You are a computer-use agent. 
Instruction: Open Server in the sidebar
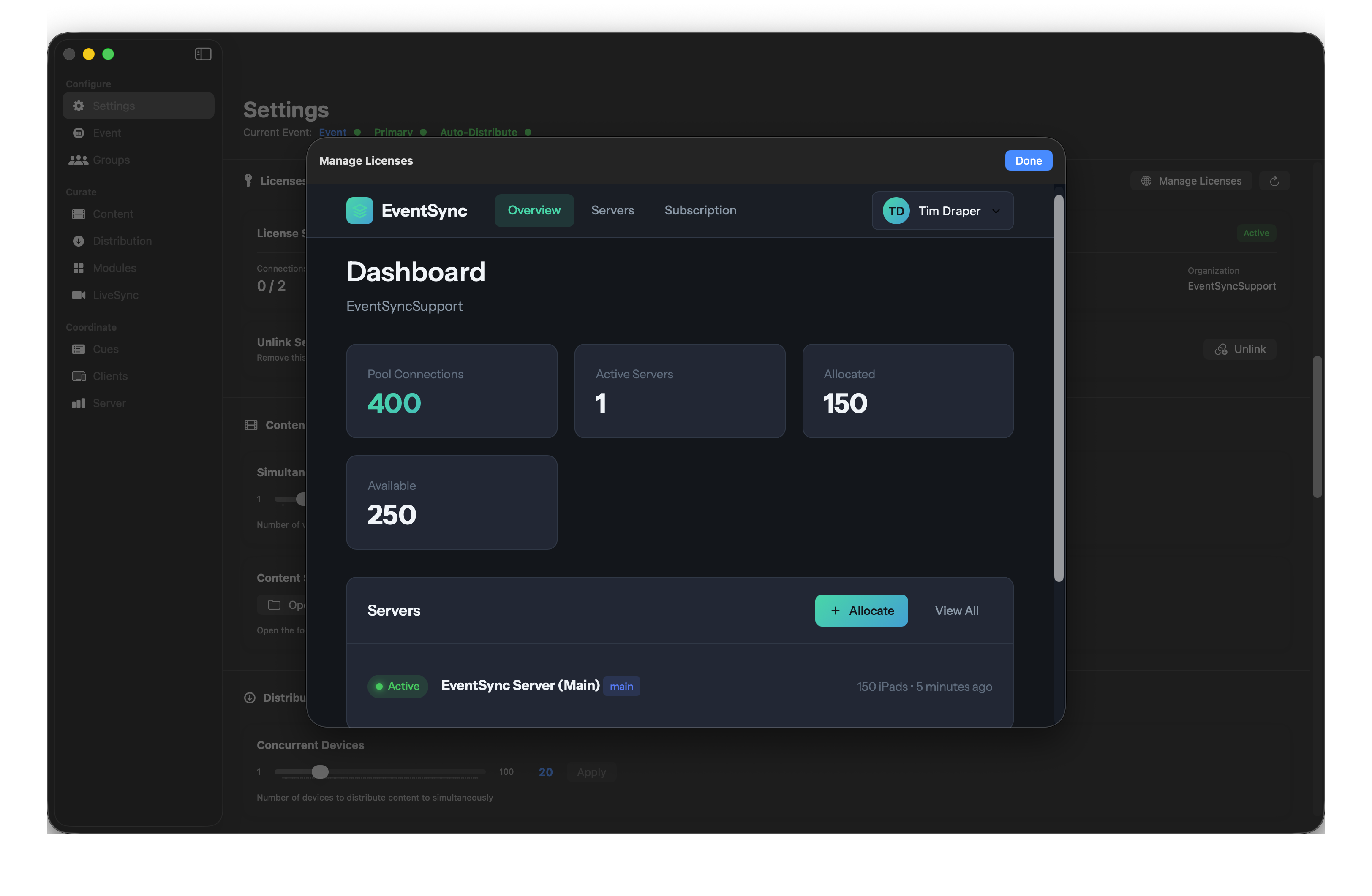(x=139, y=403)
